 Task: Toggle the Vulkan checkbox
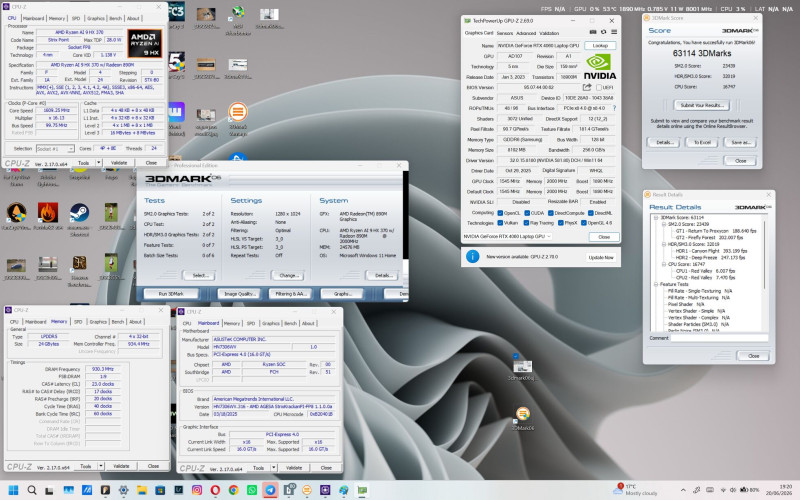(x=500, y=223)
